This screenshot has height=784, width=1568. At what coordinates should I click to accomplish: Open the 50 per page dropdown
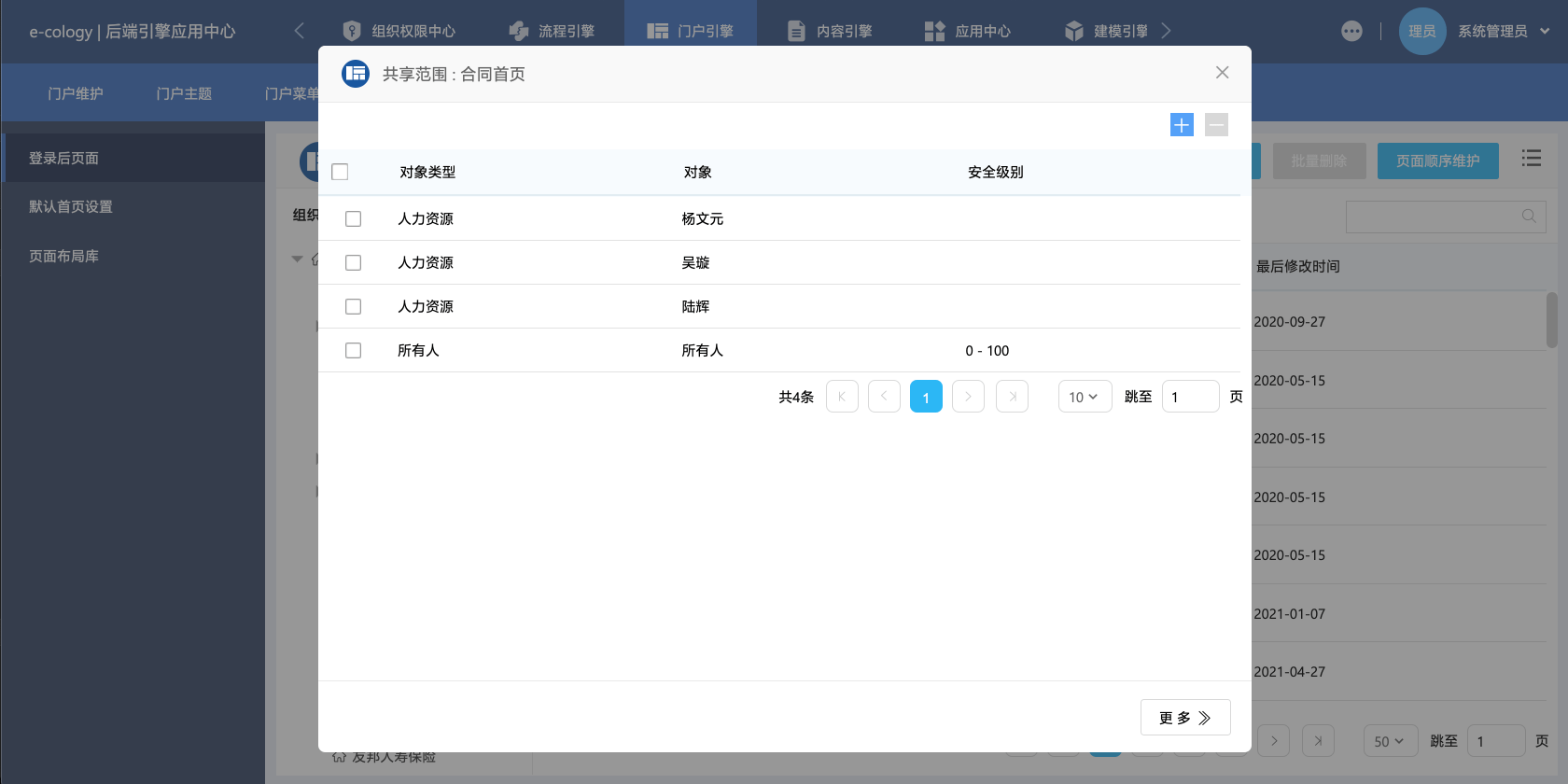[1391, 741]
